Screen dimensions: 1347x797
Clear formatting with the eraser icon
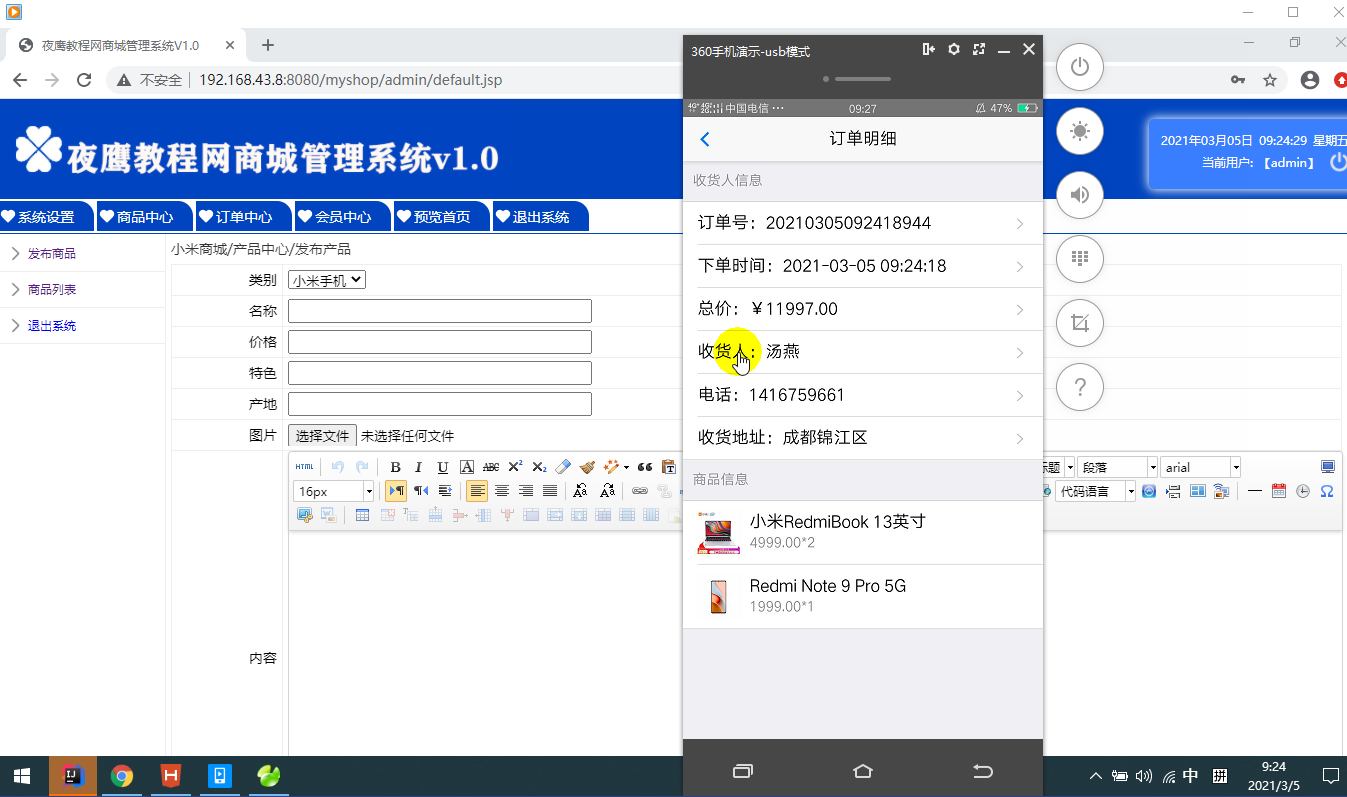tap(563, 467)
